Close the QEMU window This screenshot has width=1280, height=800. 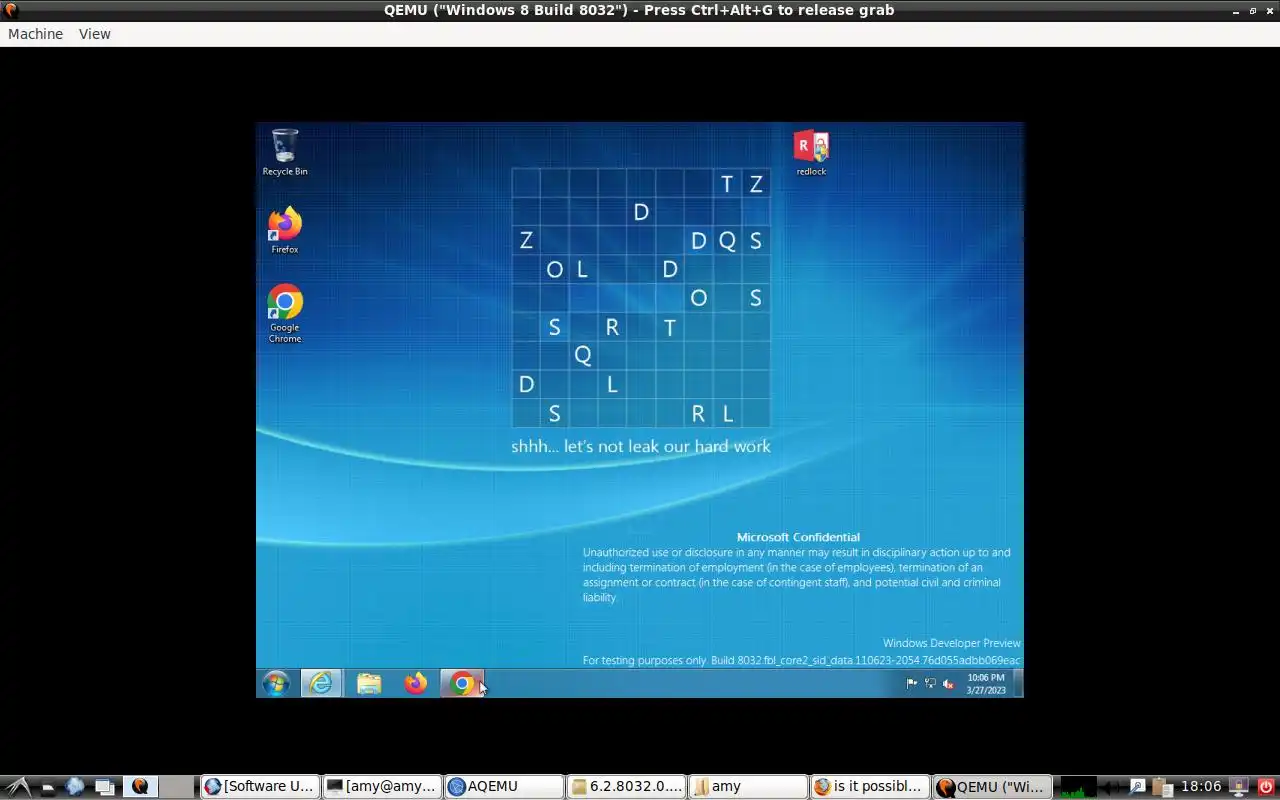tap(1270, 10)
